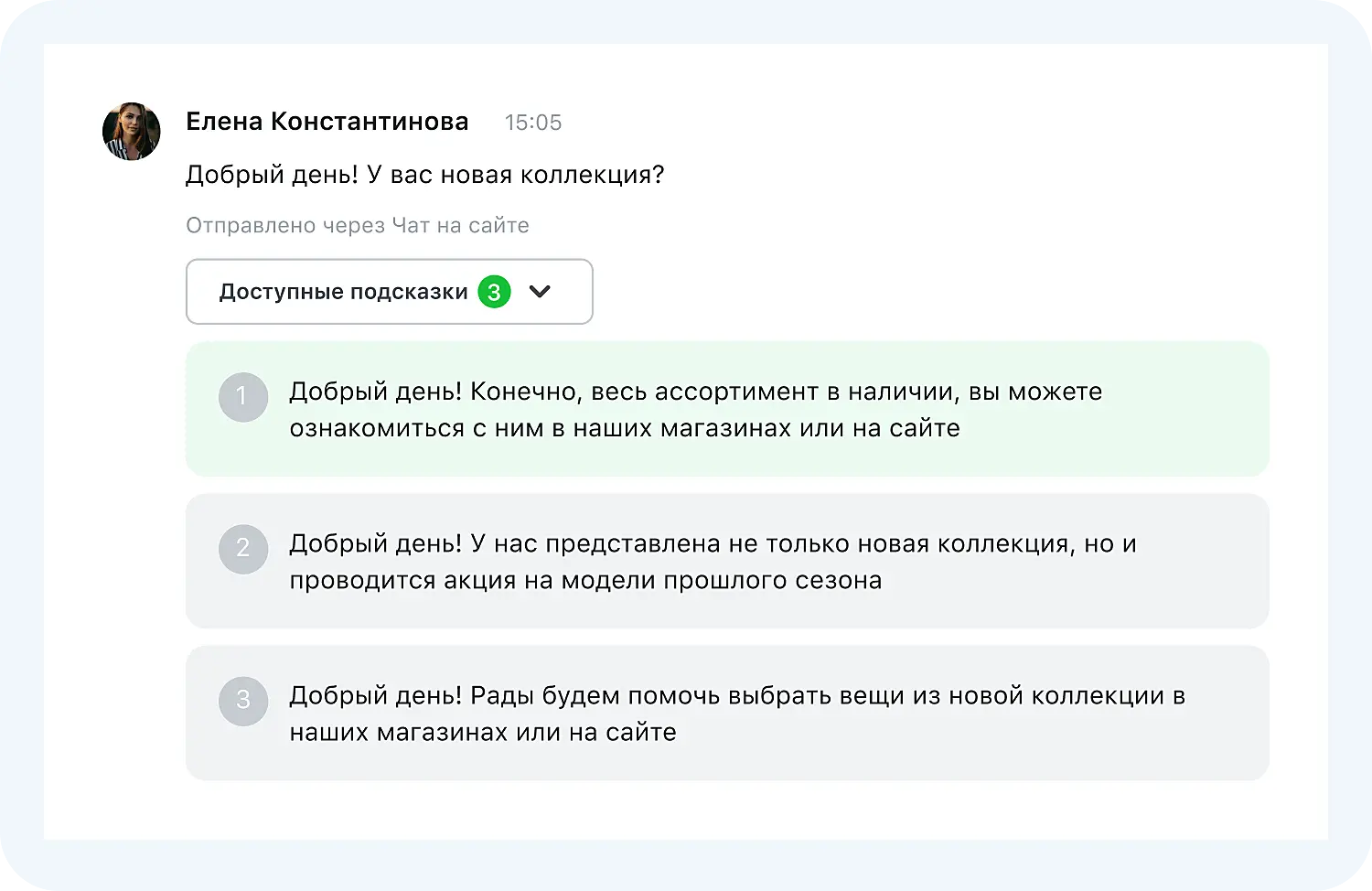Click the numbered circle 1 icon

click(242, 396)
